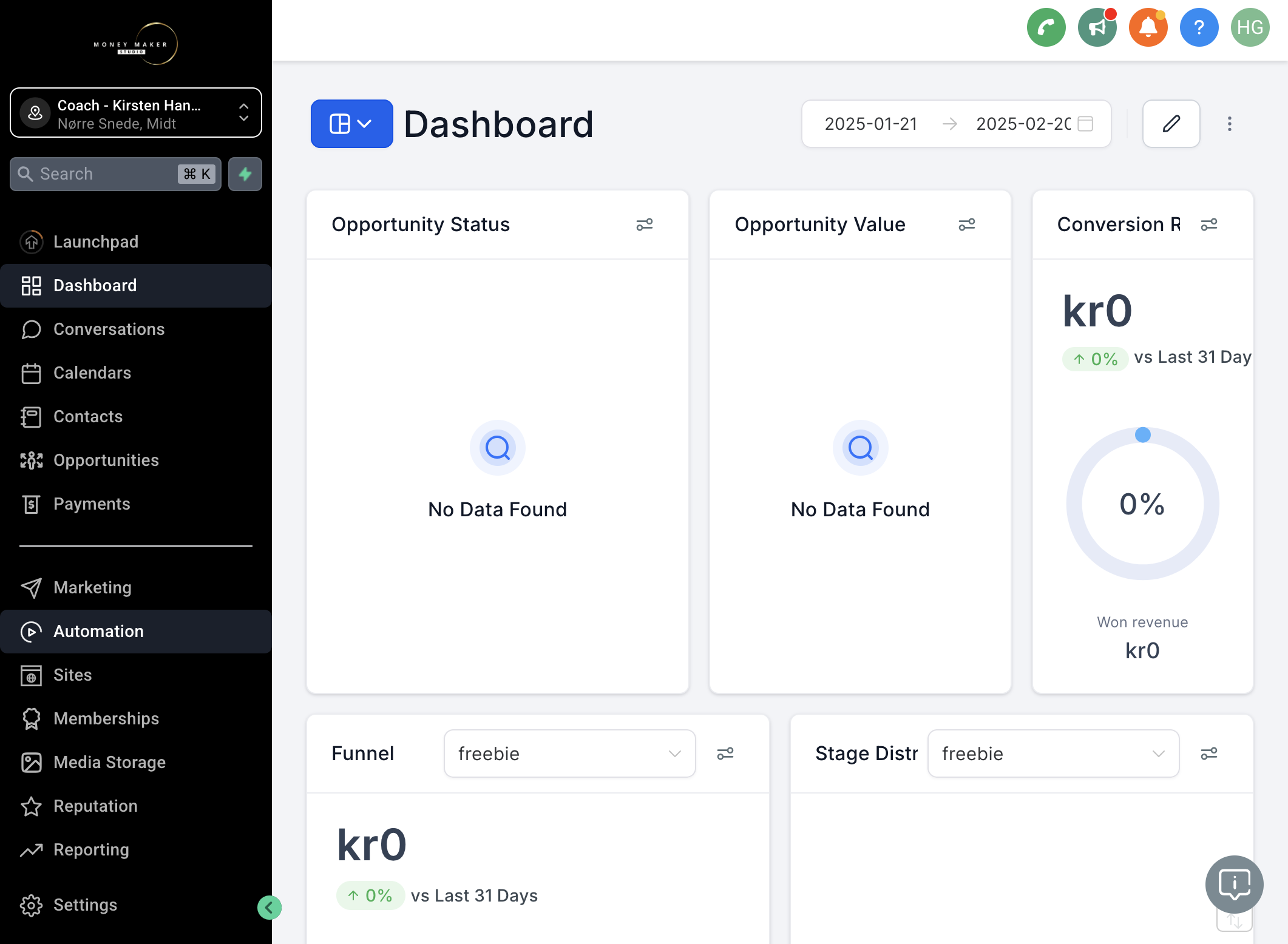
Task: Open Opportunities in sidebar
Action: (x=136, y=460)
